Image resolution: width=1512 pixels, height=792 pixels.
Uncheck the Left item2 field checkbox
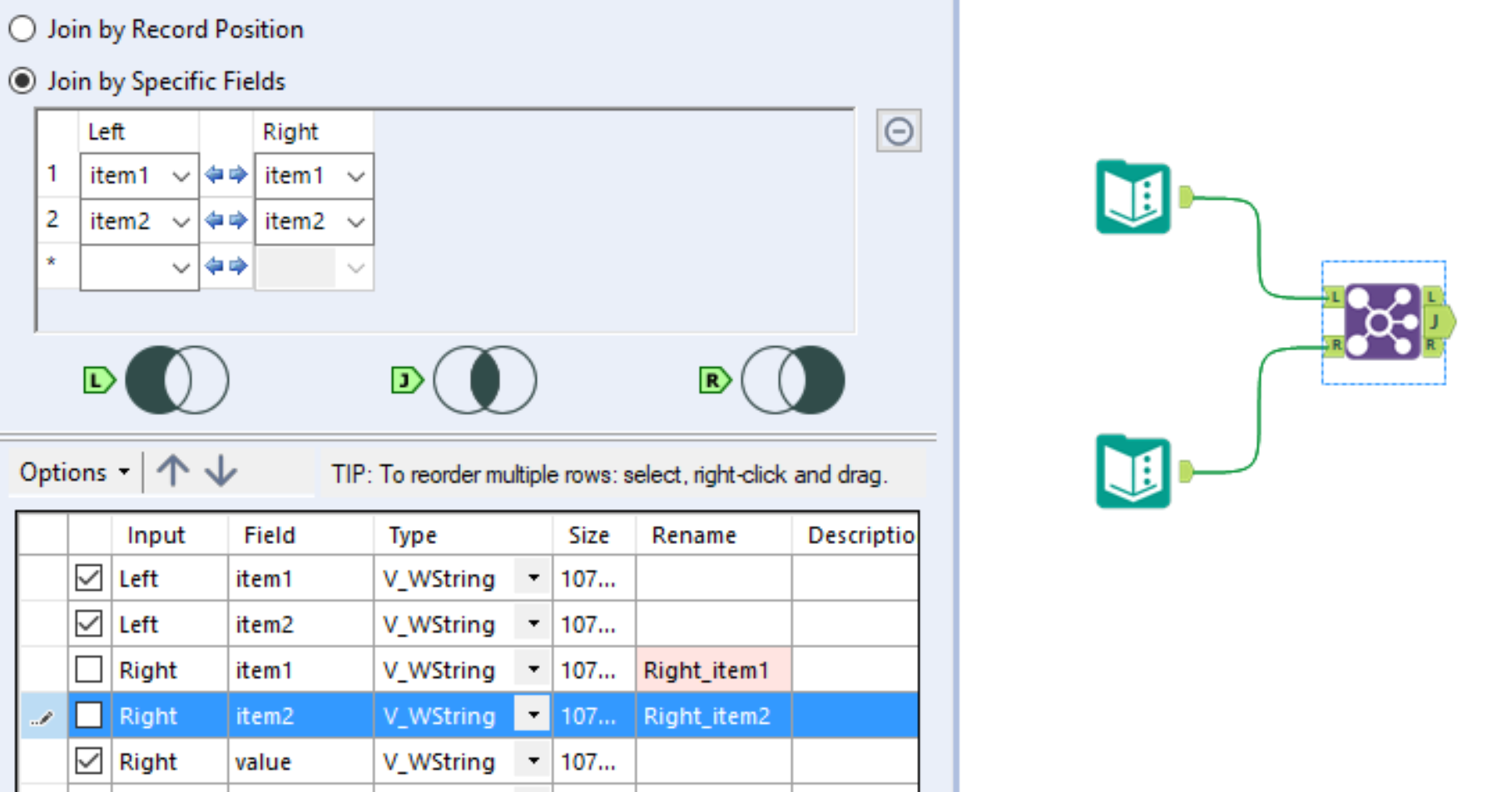coord(88,624)
